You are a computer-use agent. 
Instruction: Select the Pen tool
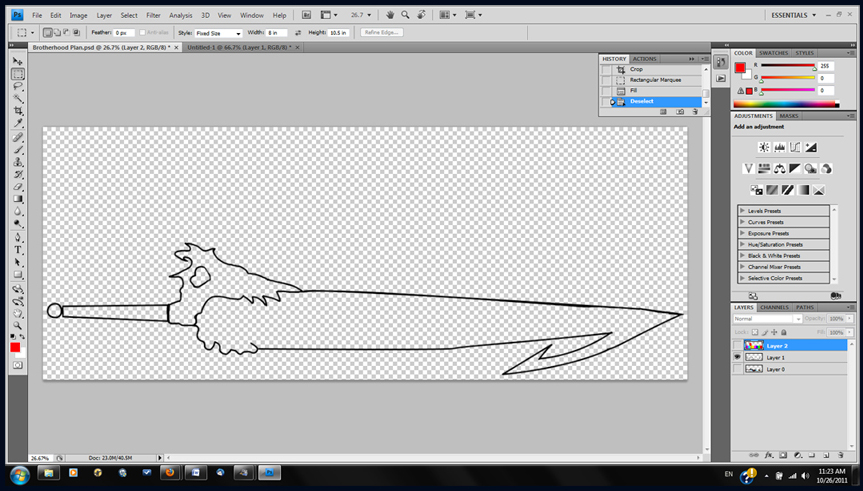pyautogui.click(x=18, y=238)
